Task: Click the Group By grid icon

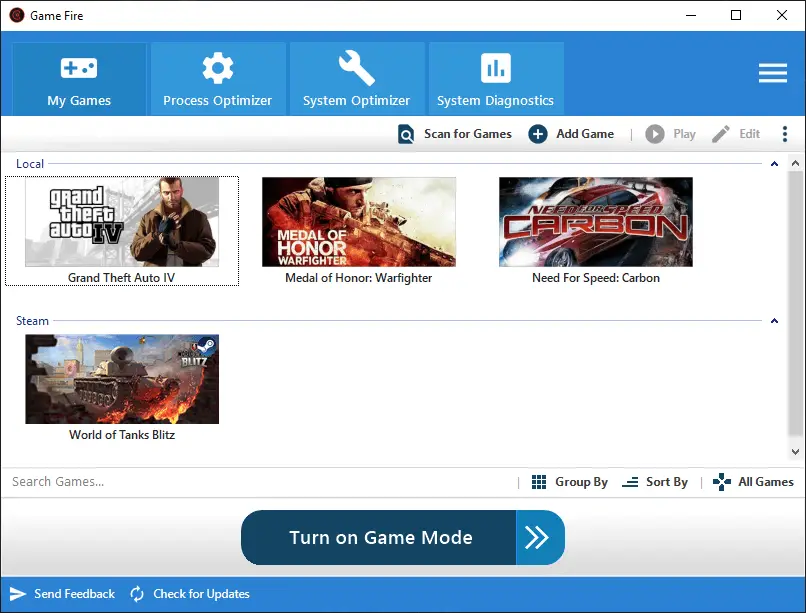Action: coord(539,482)
